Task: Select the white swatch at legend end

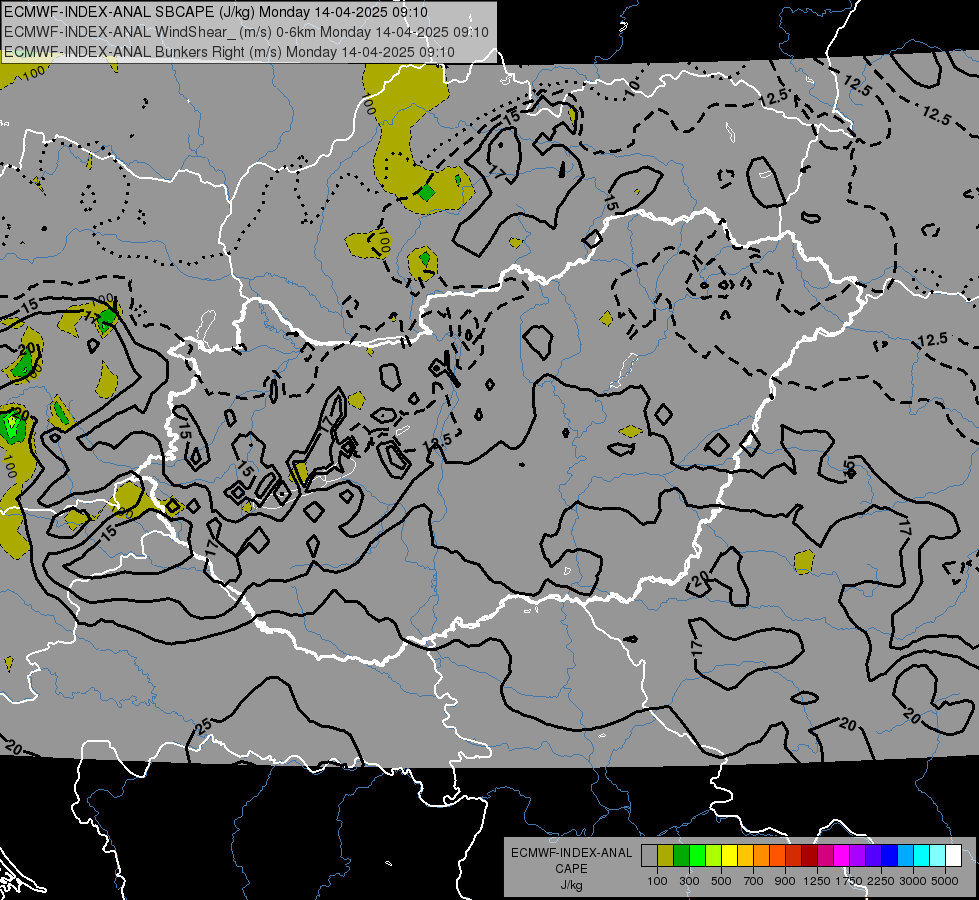Action: (x=954, y=856)
